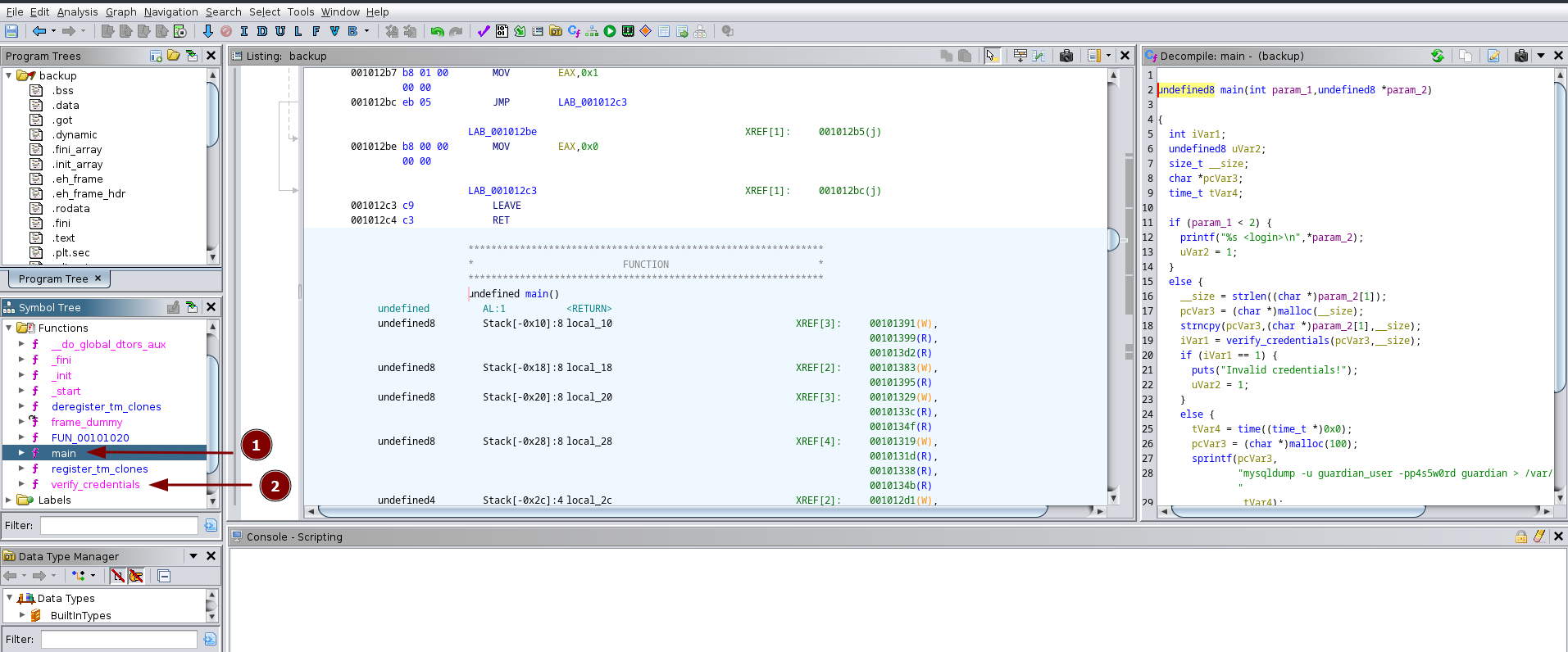Jump to LAB_001012c3 operand reference
Viewport: 1568px width, 652px height.
click(x=592, y=102)
